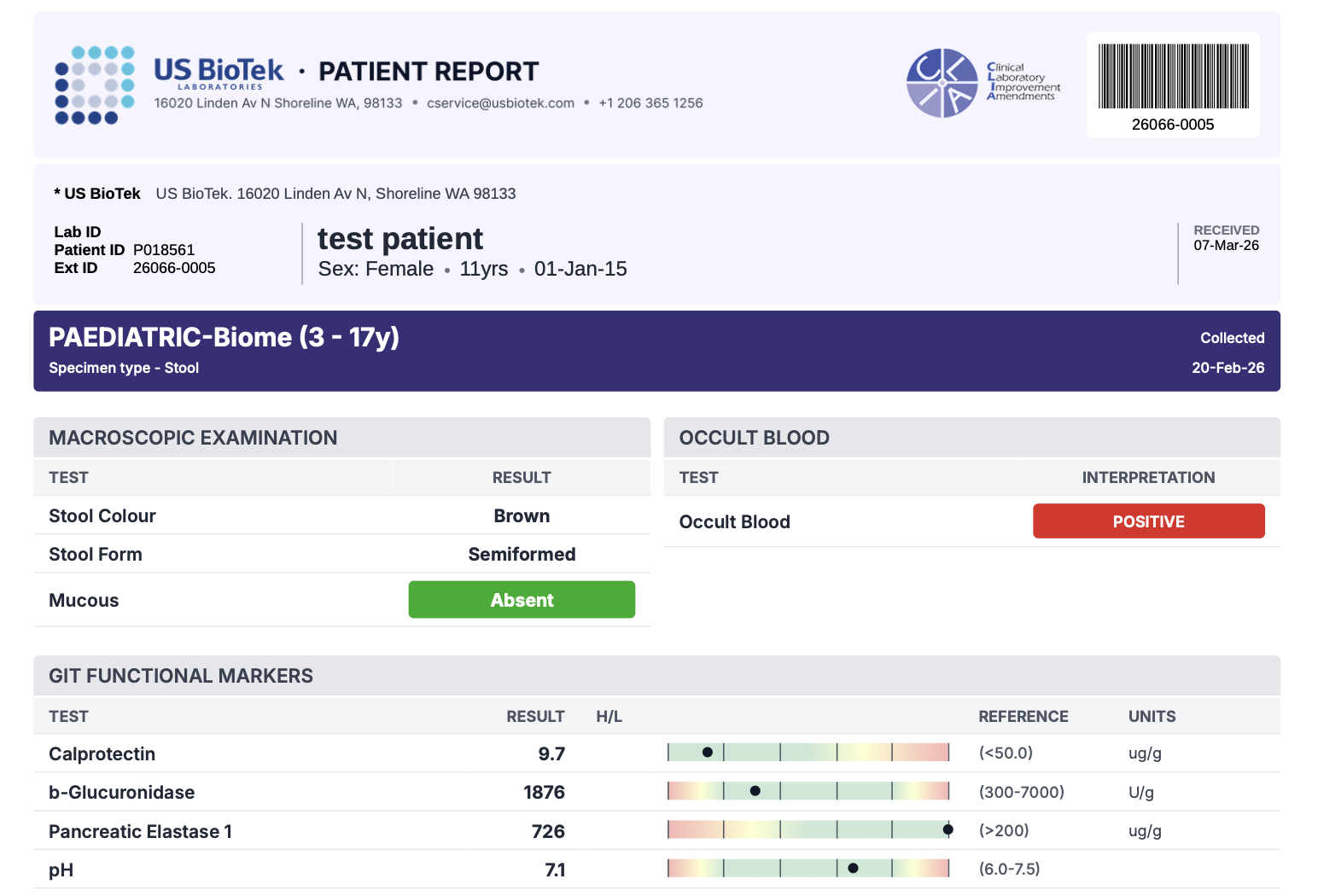The width and height of the screenshot is (1318, 896).
Task: Click the REFERENCE column header
Action: tap(1023, 717)
